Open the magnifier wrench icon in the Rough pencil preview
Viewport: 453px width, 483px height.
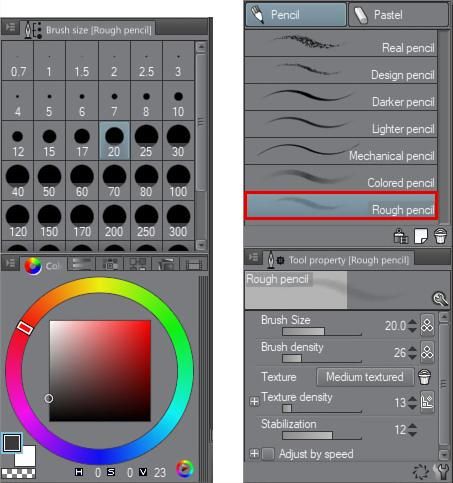[x=440, y=299]
